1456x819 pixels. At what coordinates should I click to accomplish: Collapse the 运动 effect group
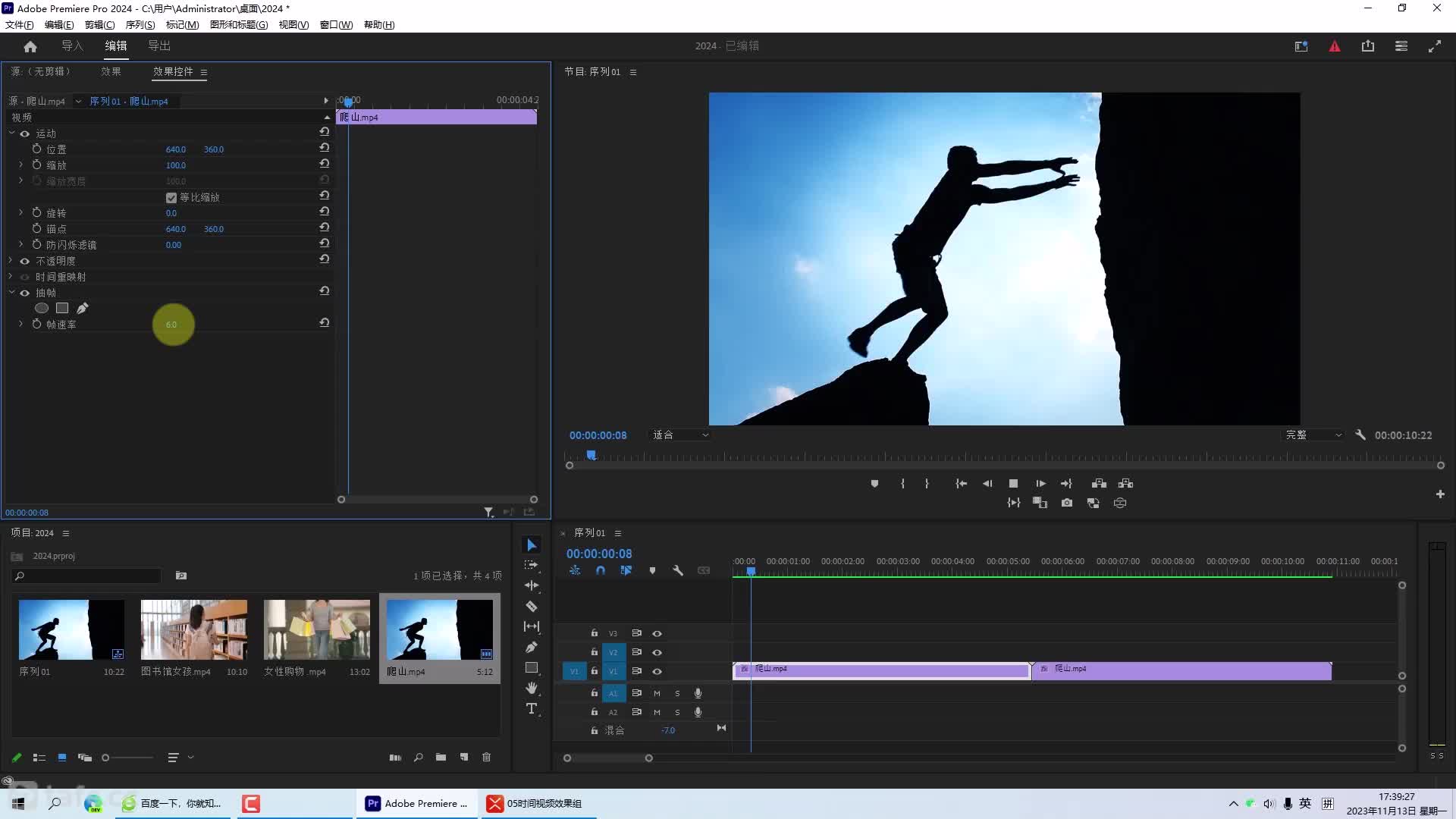coord(11,133)
